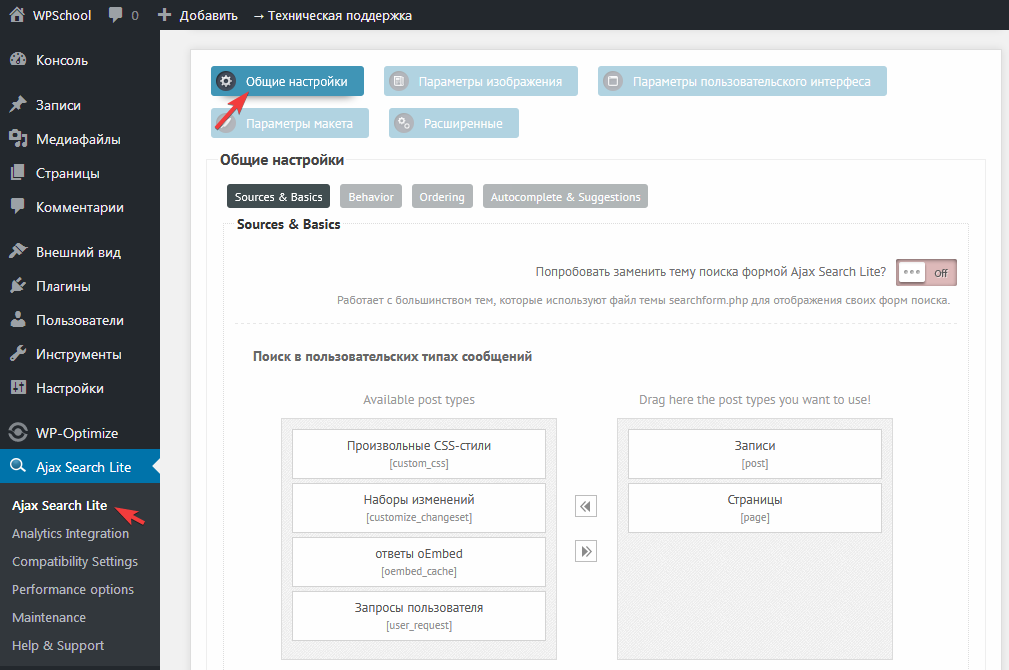Click the Консоль dashboard icon
Image resolution: width=1009 pixels, height=670 pixels.
point(18,60)
